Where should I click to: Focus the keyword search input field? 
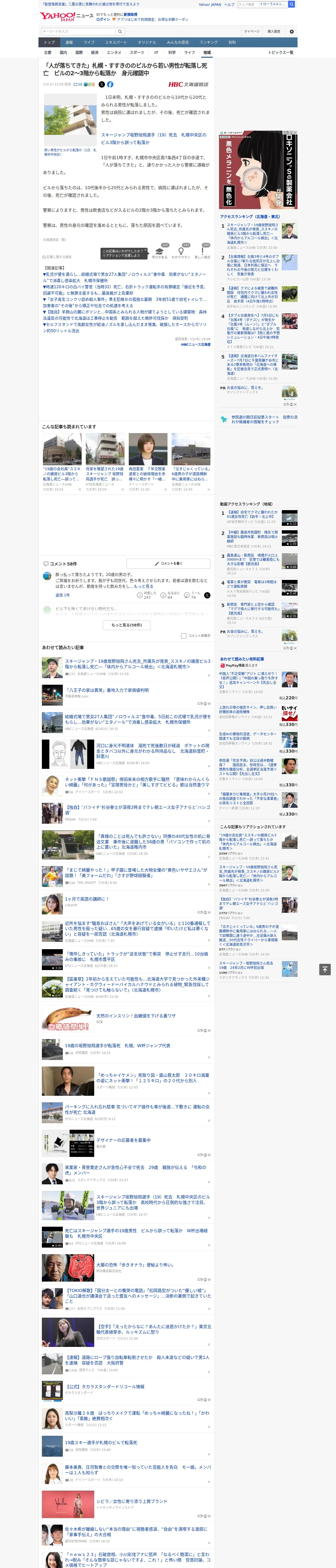[79, 31]
